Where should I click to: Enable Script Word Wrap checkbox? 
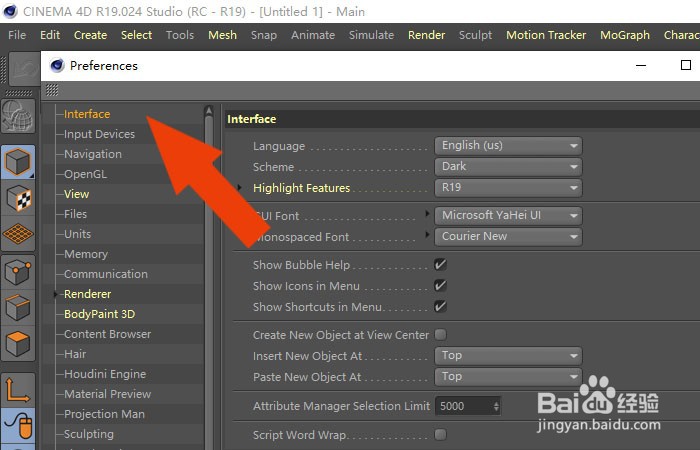click(x=440, y=434)
